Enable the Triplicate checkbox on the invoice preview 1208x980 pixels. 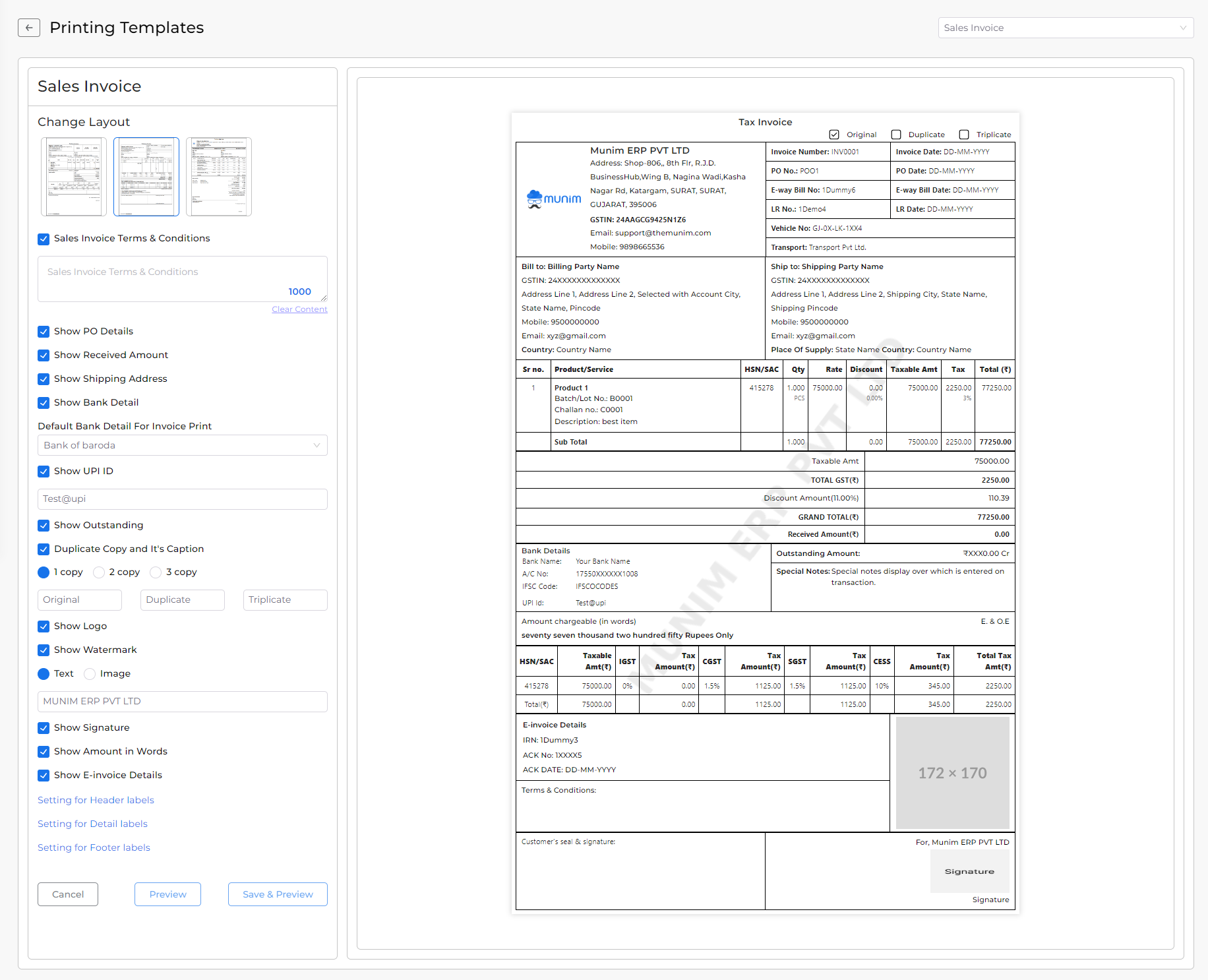(x=963, y=134)
